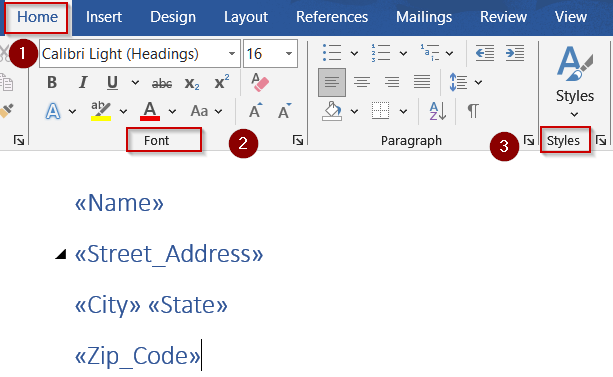Click the font size 16 field
The width and height of the screenshot is (613, 377).
click(263, 54)
